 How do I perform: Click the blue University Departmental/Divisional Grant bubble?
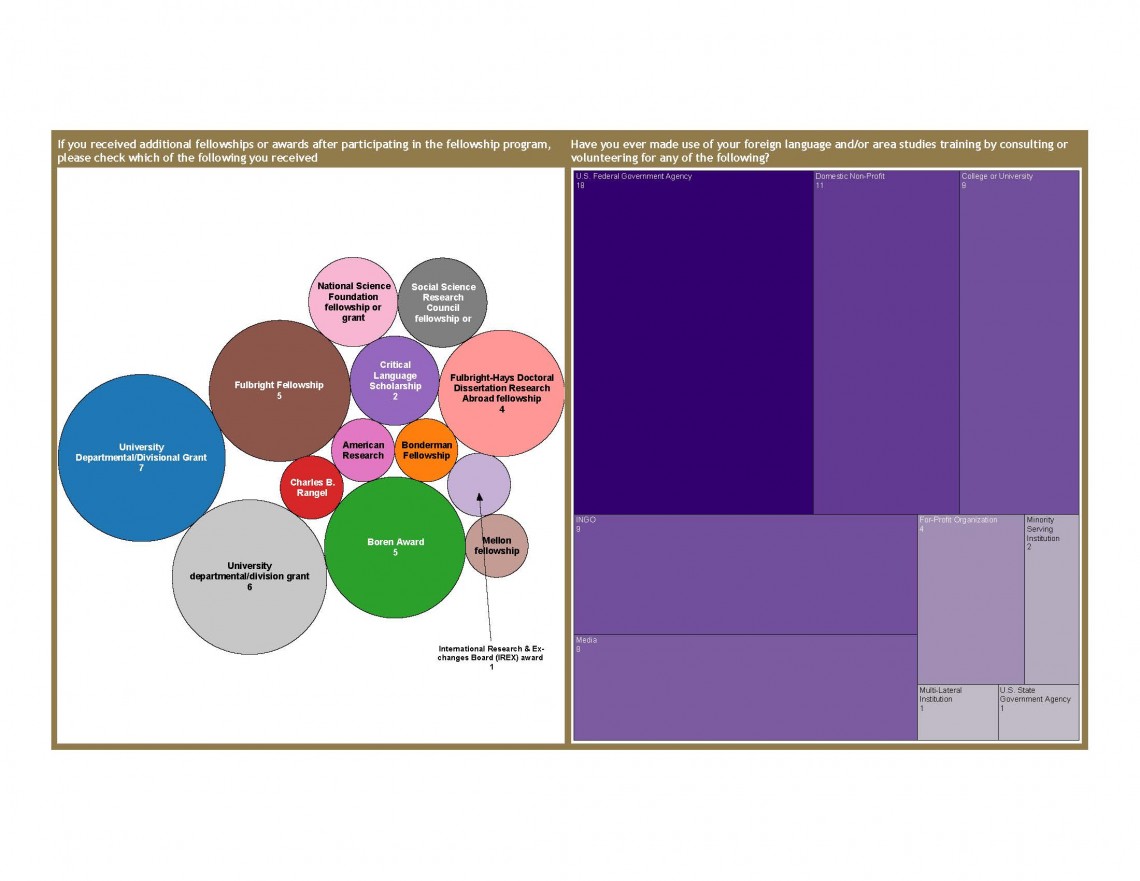click(142, 458)
